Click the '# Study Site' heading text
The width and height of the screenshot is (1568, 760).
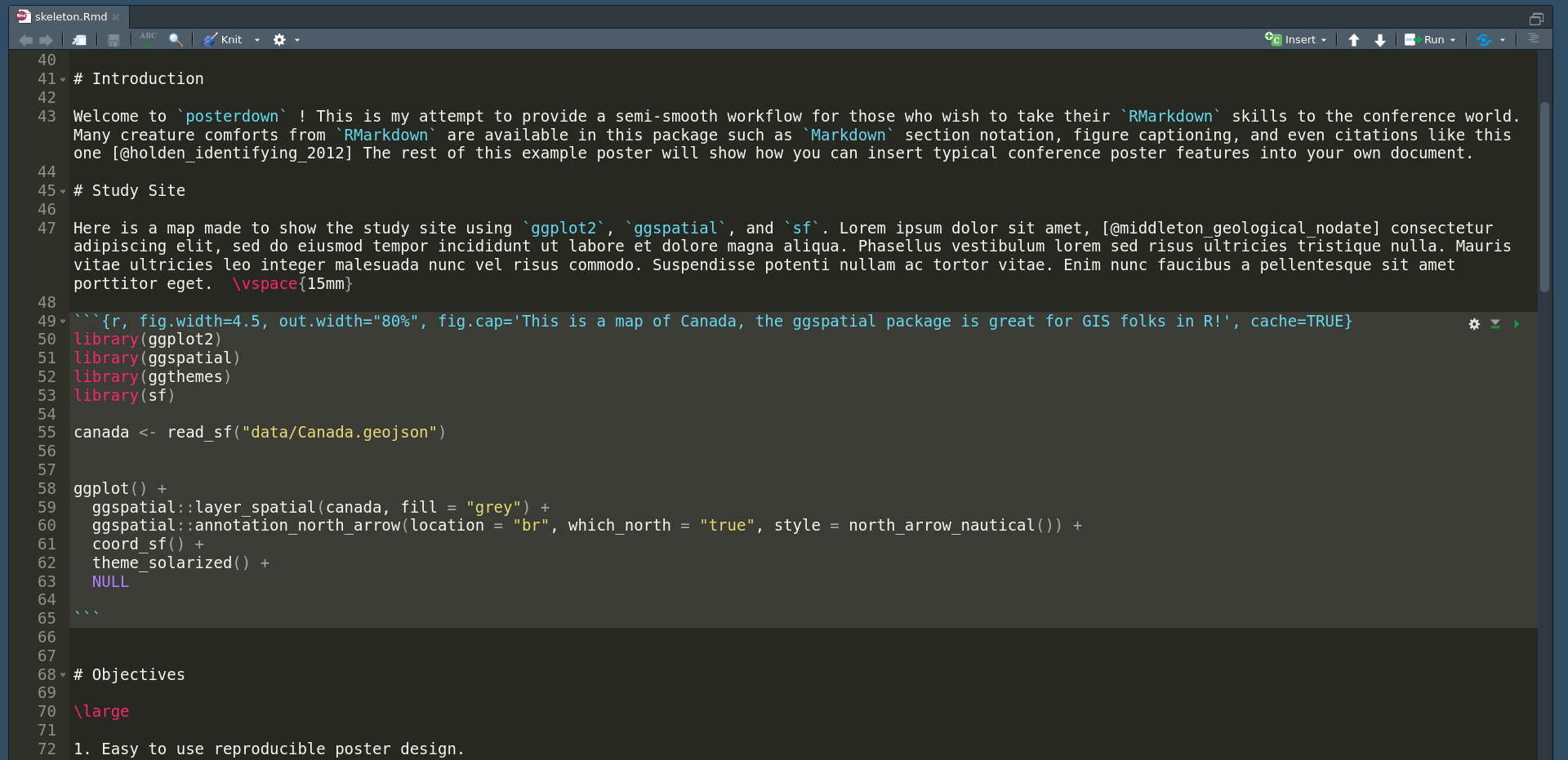click(x=129, y=191)
